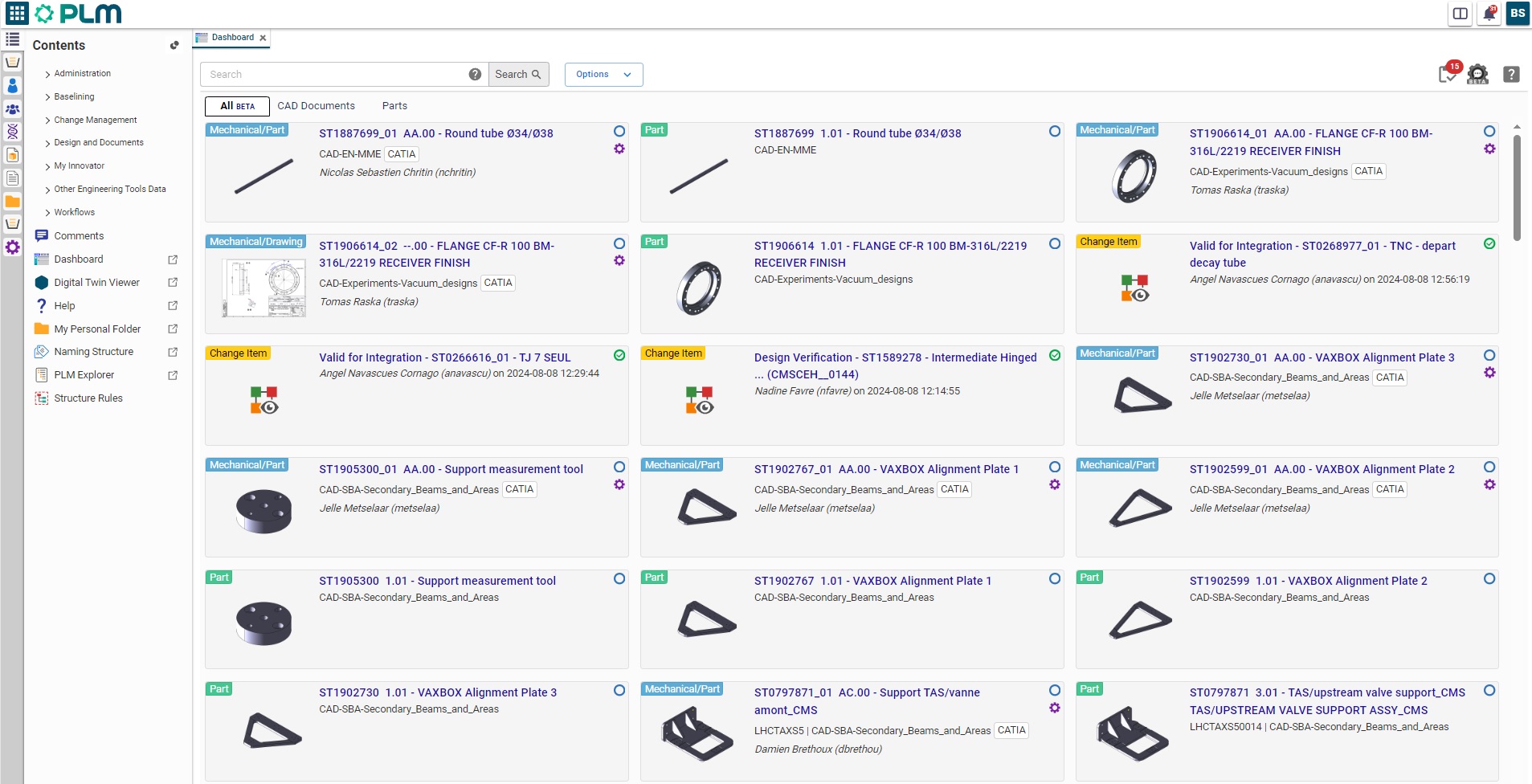Open gear actions for ST0797871_01 Support TAS card
1532x784 pixels.
tap(1055, 708)
